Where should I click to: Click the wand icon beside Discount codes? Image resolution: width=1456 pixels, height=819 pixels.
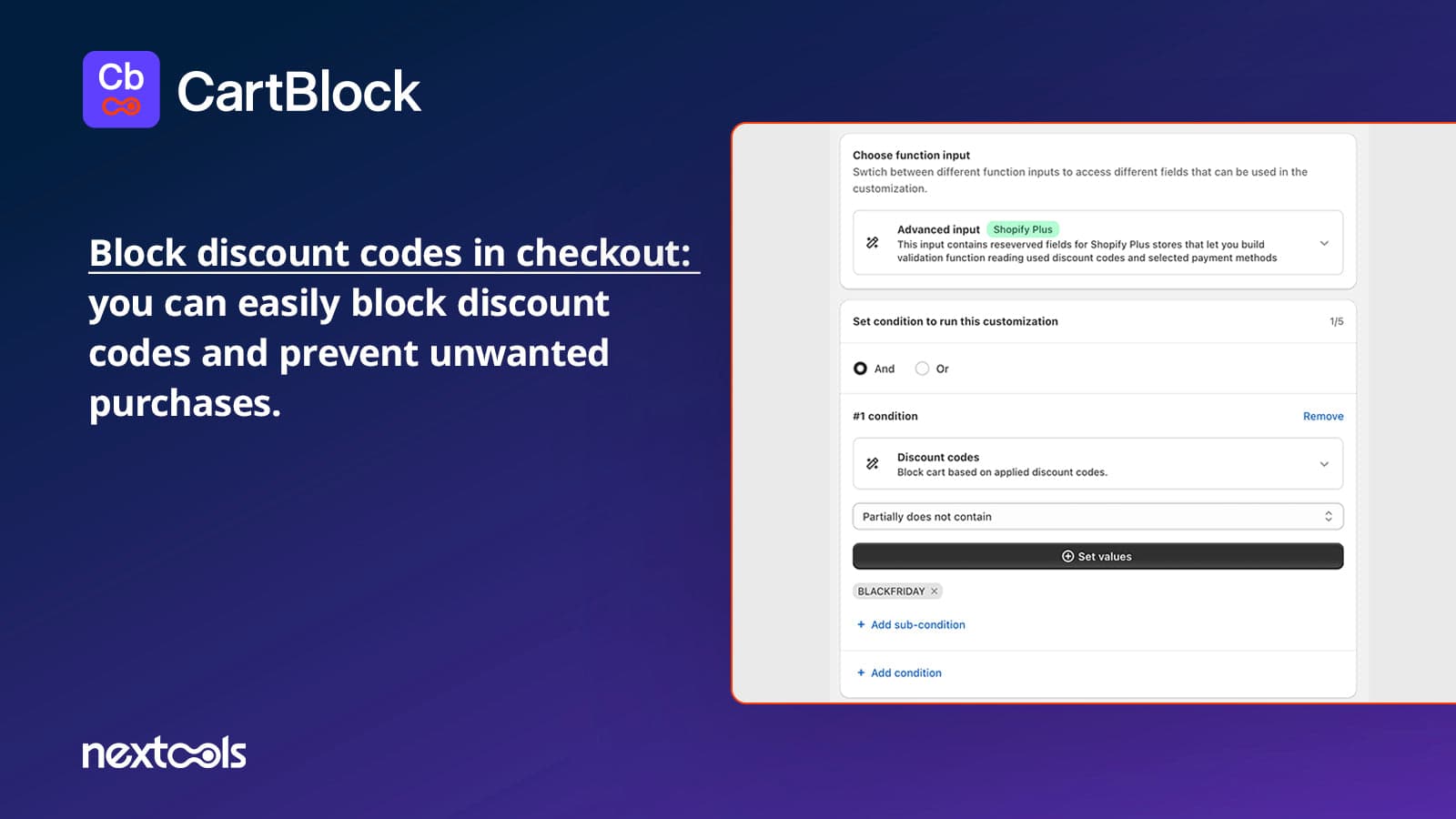coord(872,464)
